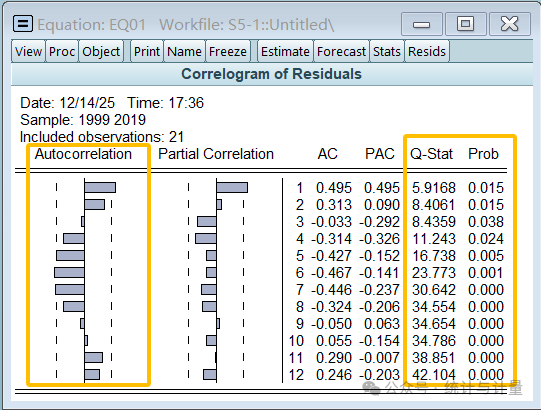The height and width of the screenshot is (410, 541).
Task: Click the Autocorrelation column header
Action: click(83, 154)
